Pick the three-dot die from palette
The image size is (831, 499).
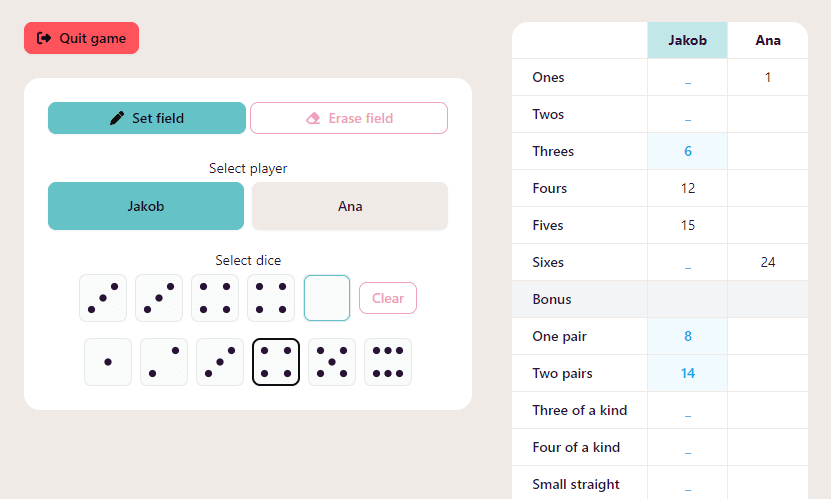[x=220, y=362]
